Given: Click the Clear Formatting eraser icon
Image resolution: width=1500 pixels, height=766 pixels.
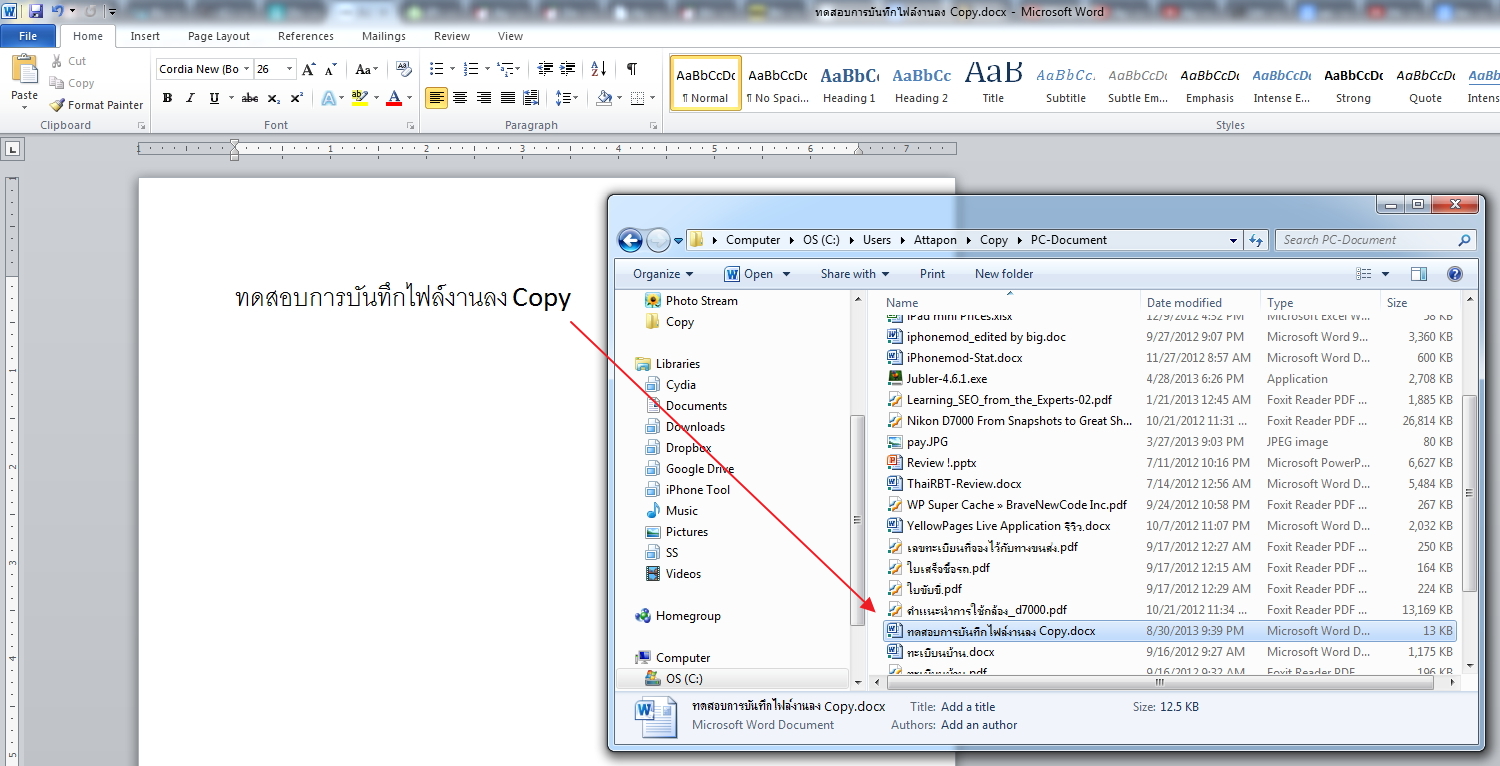Looking at the screenshot, I should pyautogui.click(x=404, y=69).
